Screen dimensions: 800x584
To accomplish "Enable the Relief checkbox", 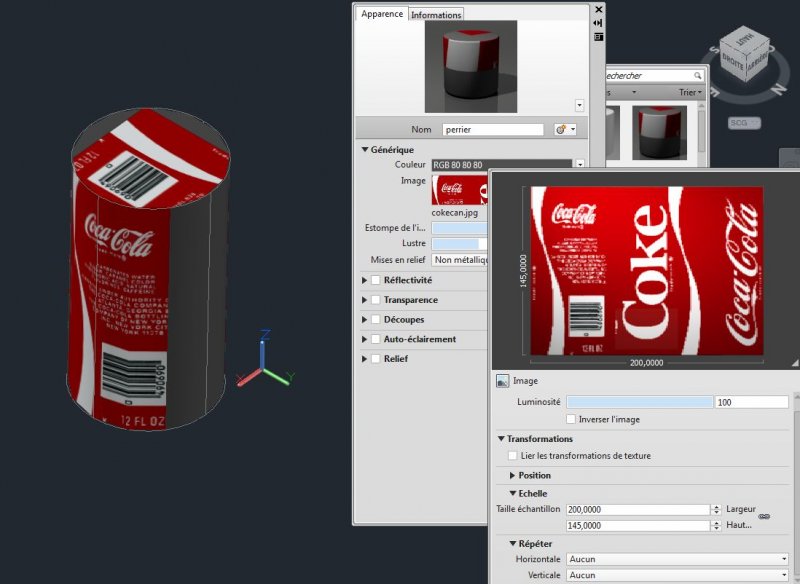I will [376, 359].
